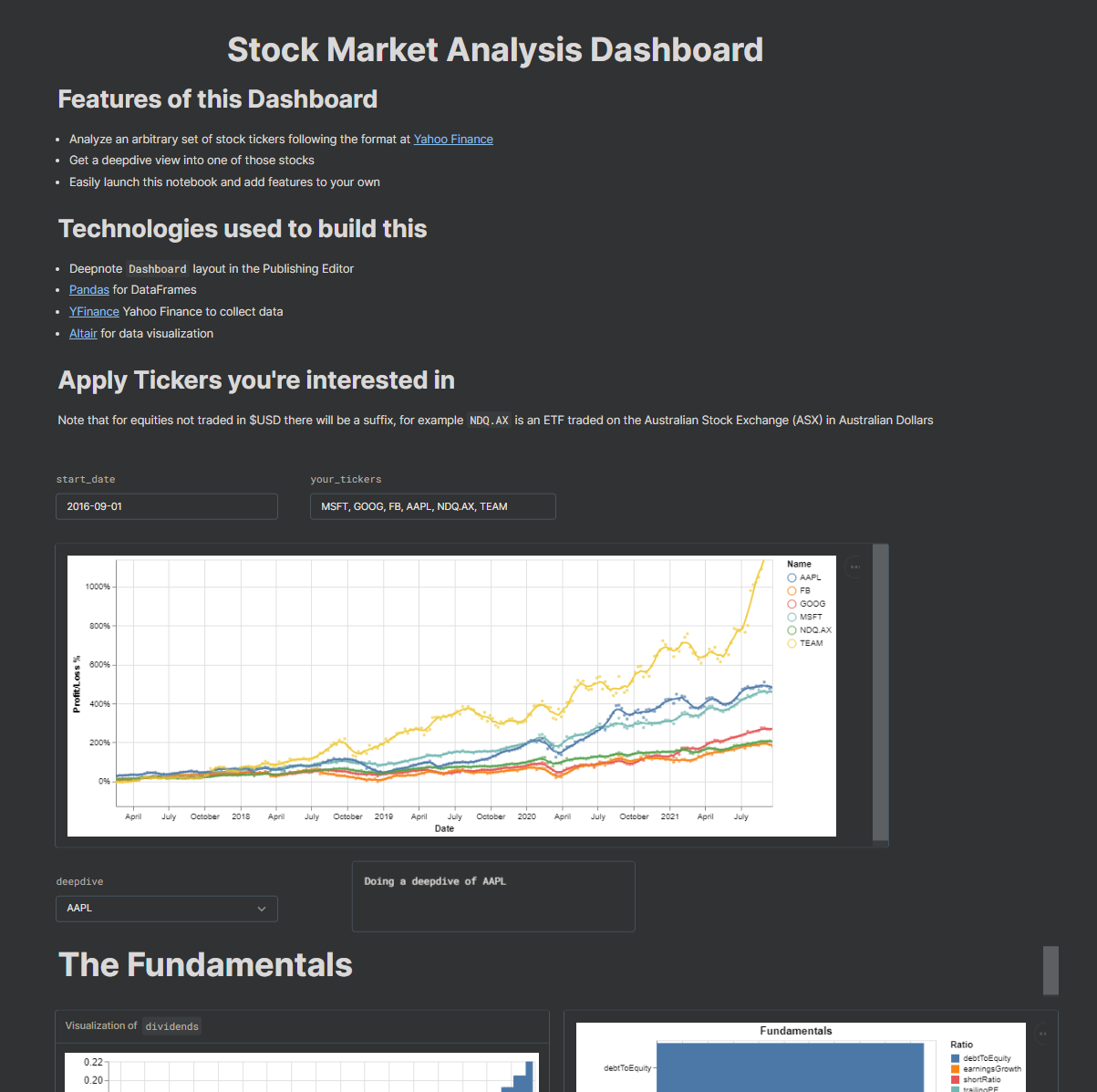1097x1092 pixels.
Task: Click the start_date input field
Action: 166,506
